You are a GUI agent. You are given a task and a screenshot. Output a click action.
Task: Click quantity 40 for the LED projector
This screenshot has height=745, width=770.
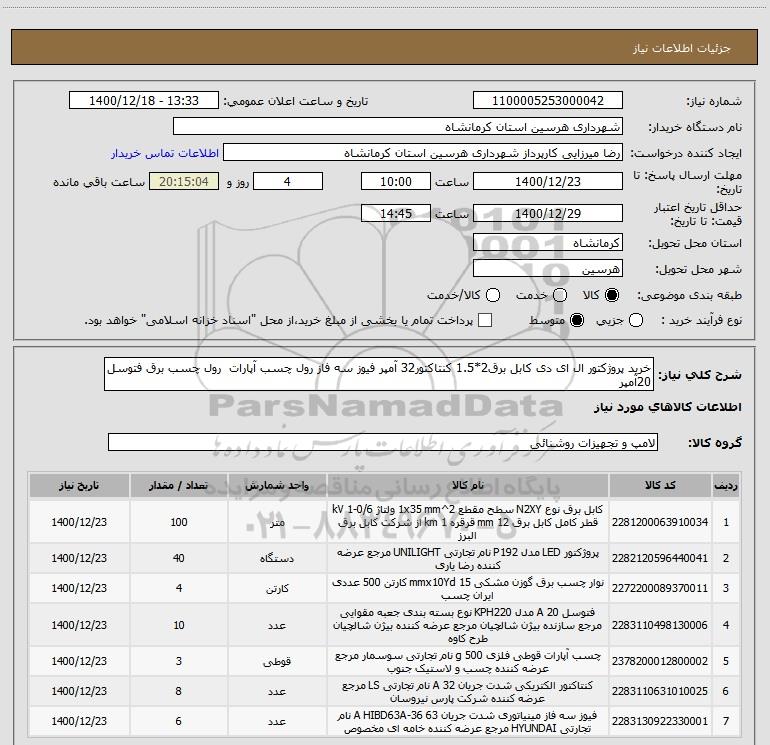click(x=179, y=558)
